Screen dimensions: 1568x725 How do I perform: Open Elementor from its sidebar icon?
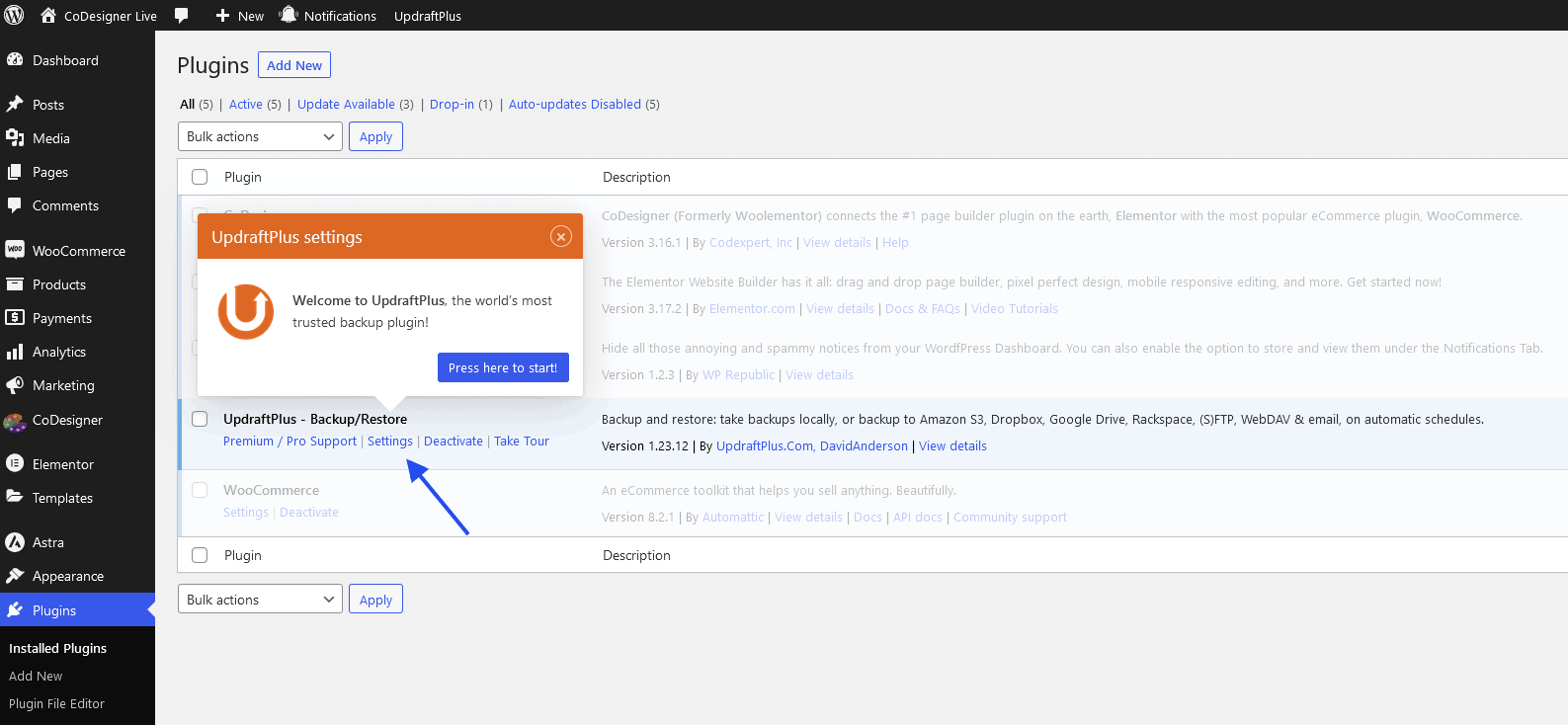[x=15, y=464]
